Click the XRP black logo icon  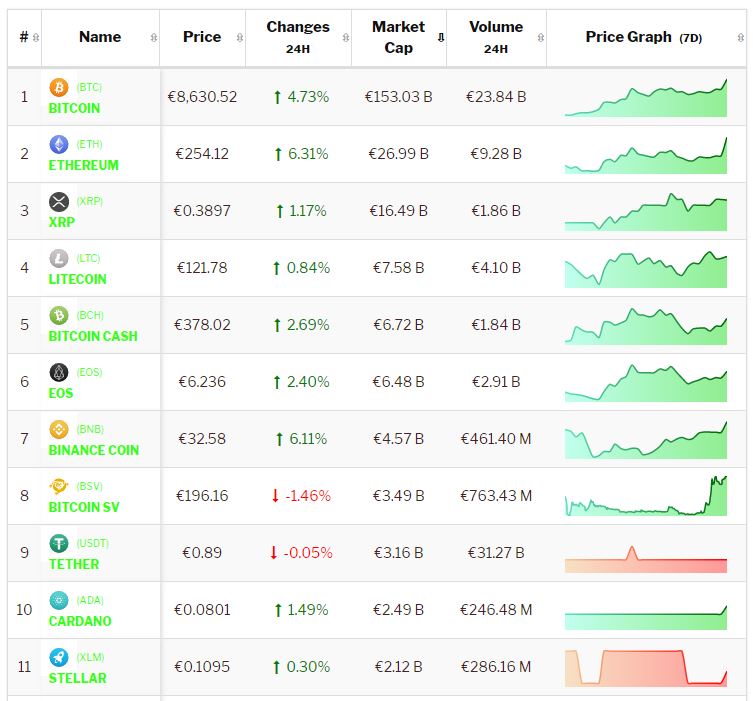pos(59,202)
